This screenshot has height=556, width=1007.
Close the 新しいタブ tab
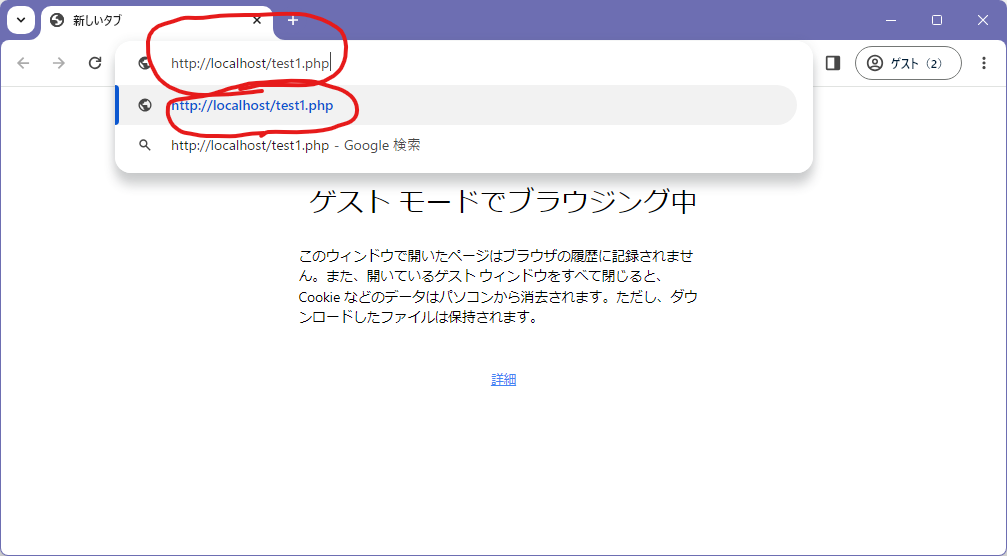257,20
